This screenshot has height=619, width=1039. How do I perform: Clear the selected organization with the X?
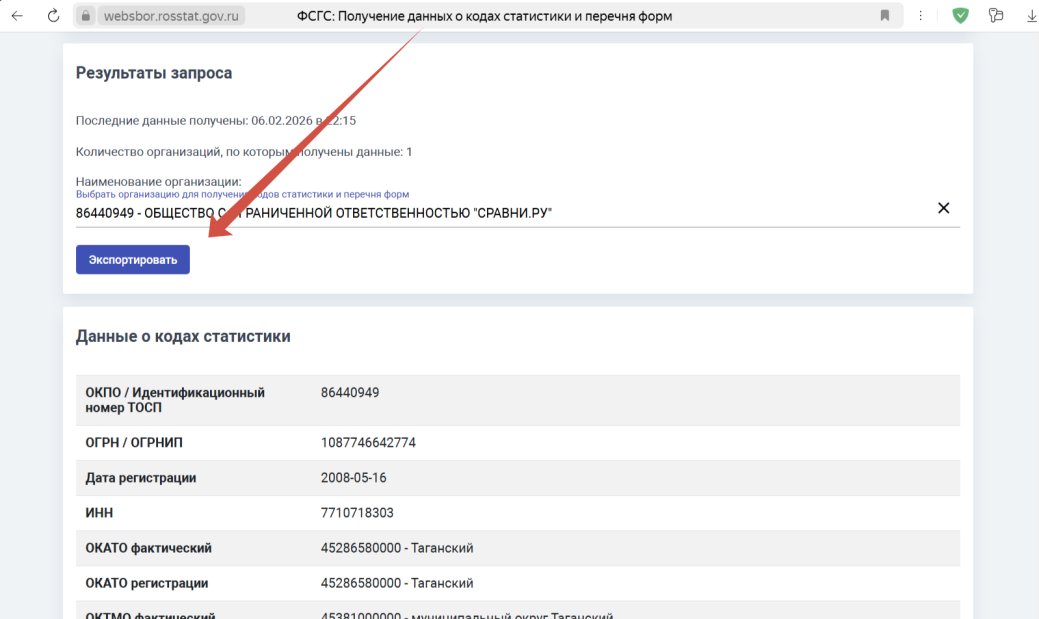click(943, 208)
